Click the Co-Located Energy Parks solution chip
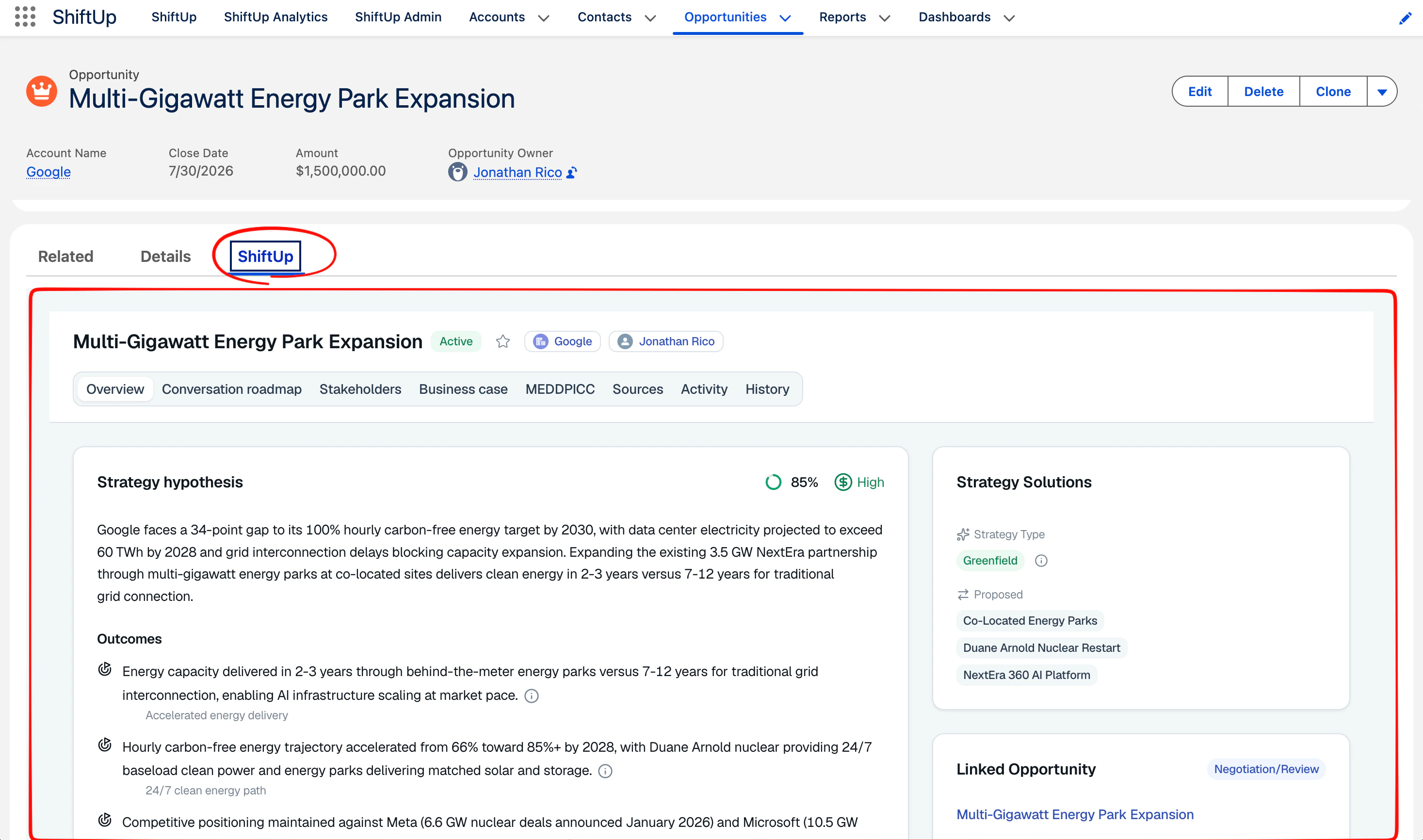Viewport: 1423px width, 840px height. pyautogui.click(x=1030, y=620)
